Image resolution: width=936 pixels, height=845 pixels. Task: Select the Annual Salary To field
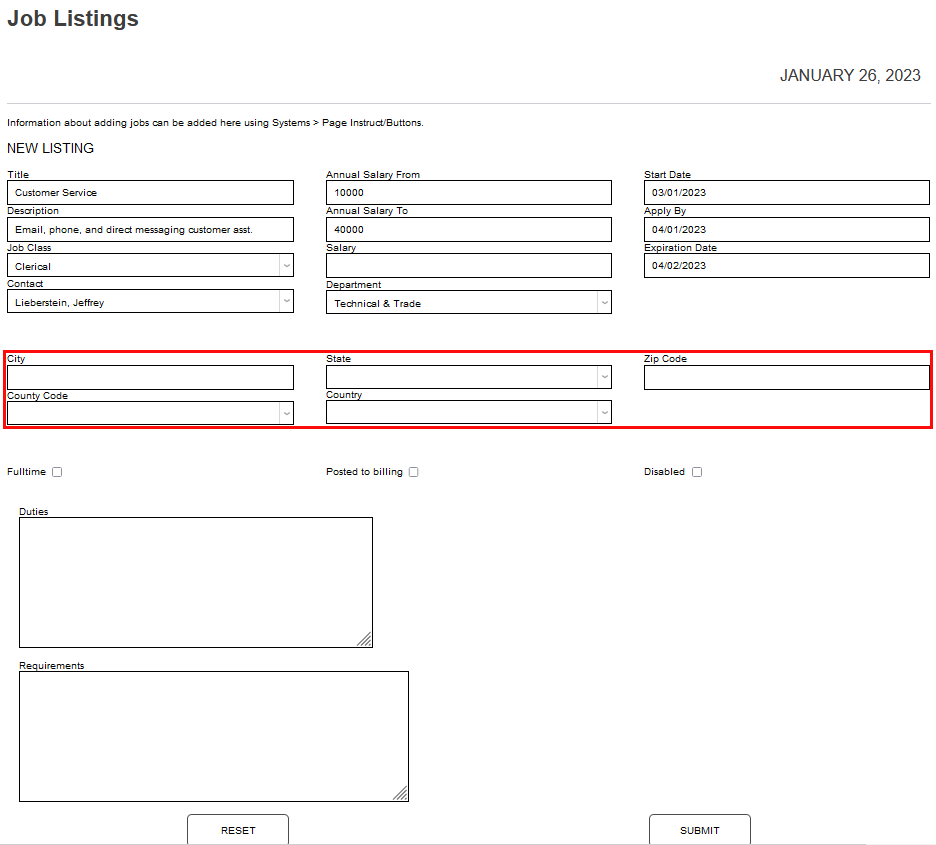(468, 230)
